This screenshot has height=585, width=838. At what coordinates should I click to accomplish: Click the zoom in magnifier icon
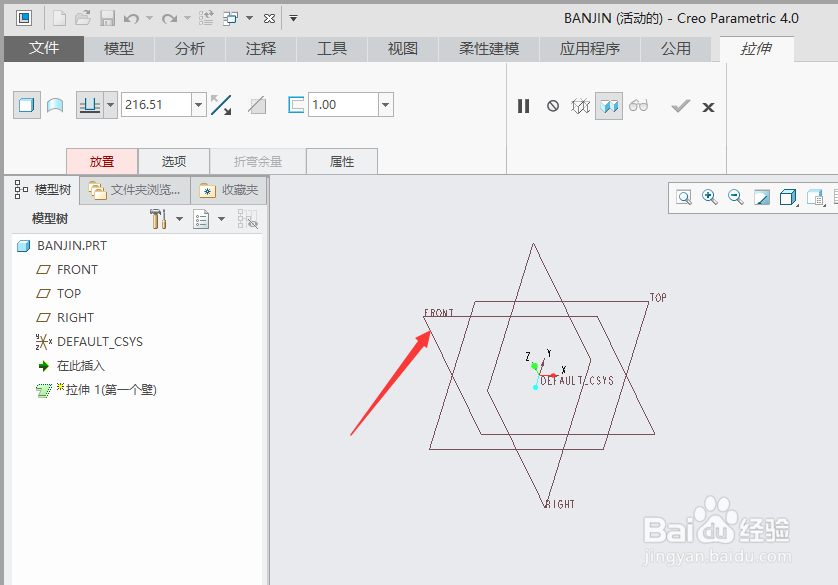(710, 197)
